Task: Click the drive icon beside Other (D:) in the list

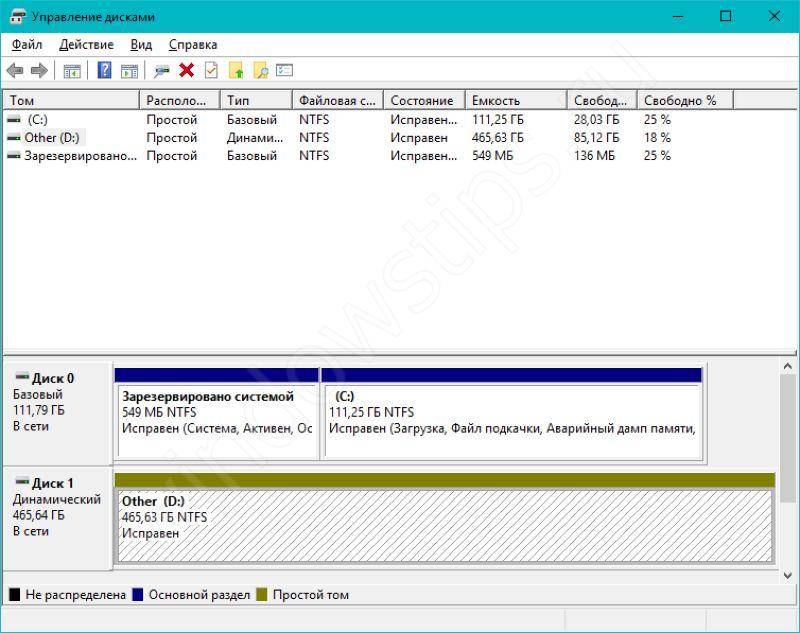Action: pos(14,138)
